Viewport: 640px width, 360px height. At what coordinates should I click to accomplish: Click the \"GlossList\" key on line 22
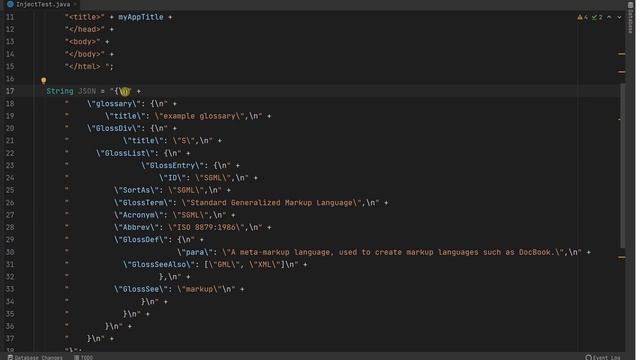[x=125, y=153]
